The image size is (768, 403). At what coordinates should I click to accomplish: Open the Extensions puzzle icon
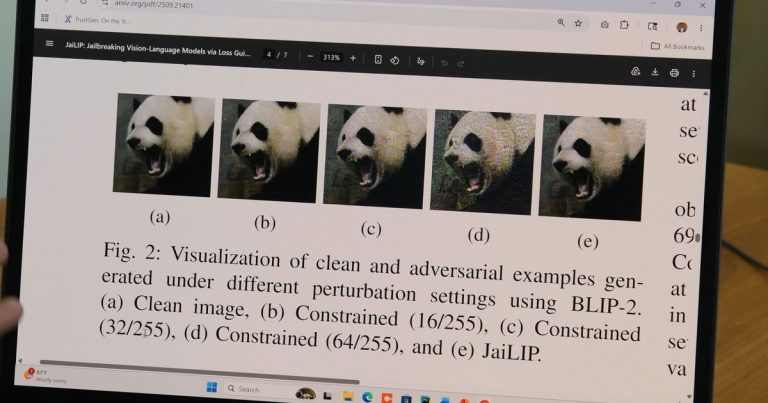[x=624, y=24]
